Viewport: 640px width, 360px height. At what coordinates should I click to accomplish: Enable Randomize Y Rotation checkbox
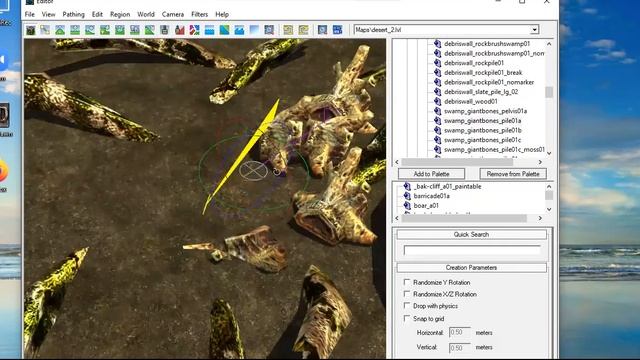click(x=407, y=282)
